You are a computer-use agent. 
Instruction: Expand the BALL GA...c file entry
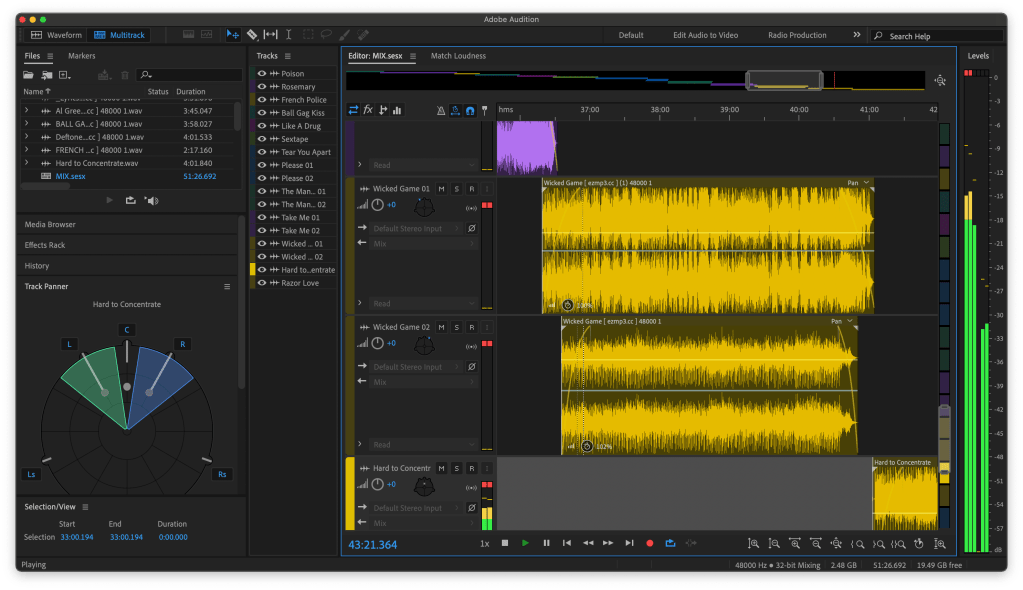coord(27,123)
